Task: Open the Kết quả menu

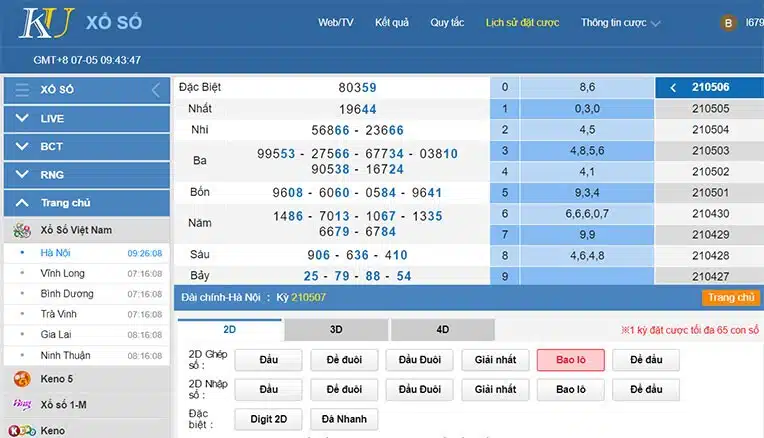Action: 392,22
